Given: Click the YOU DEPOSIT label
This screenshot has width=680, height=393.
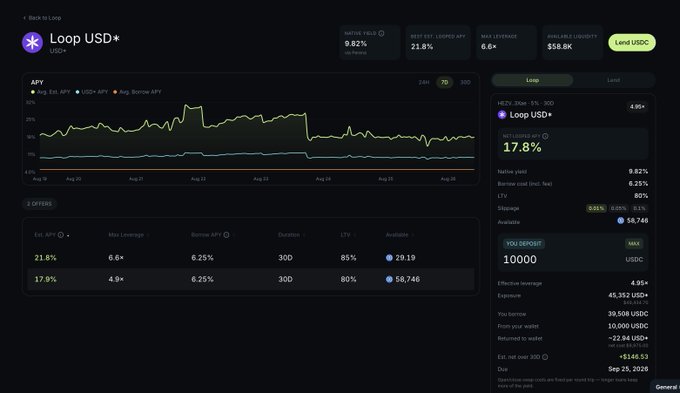Looking at the screenshot, I should pyautogui.click(x=523, y=244).
